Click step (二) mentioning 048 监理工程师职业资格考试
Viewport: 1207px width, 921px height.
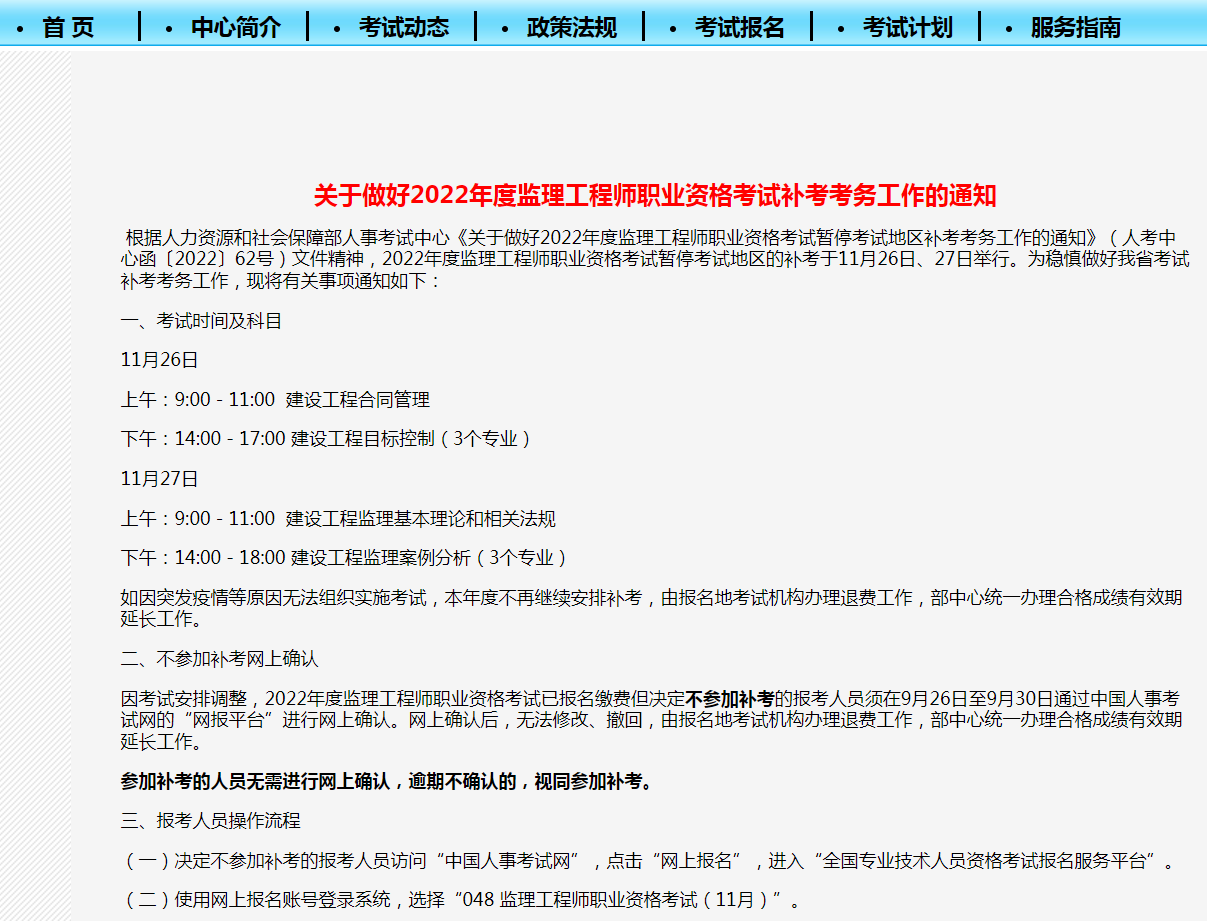[x=462, y=900]
